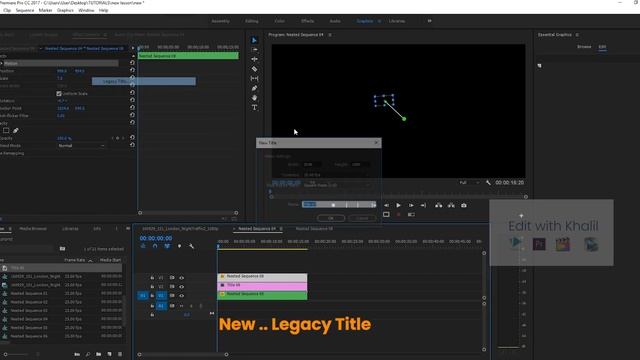This screenshot has height=360, width=640.
Task: Open the Window menu
Action: [x=86, y=10]
